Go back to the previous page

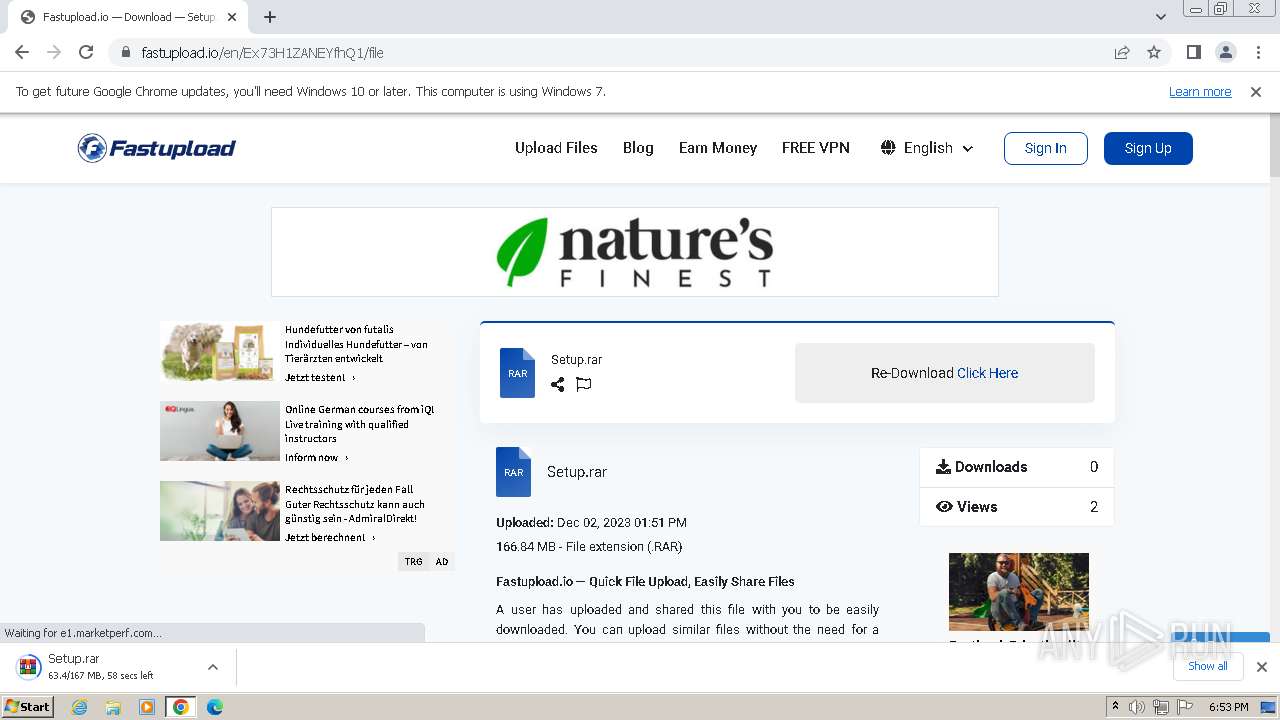[x=22, y=52]
